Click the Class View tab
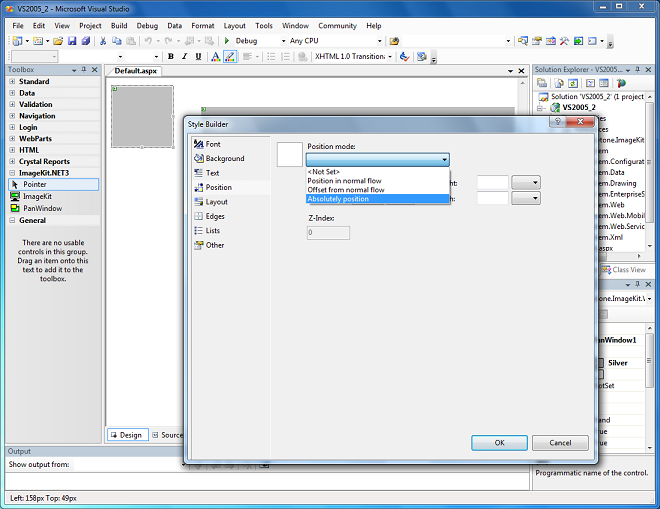 pyautogui.click(x=624, y=270)
